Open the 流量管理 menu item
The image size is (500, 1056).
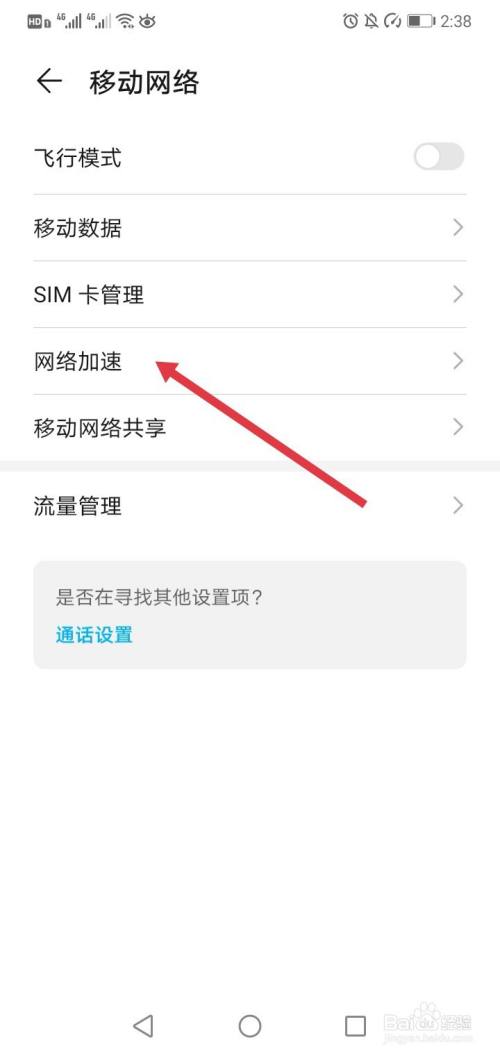pos(250,505)
